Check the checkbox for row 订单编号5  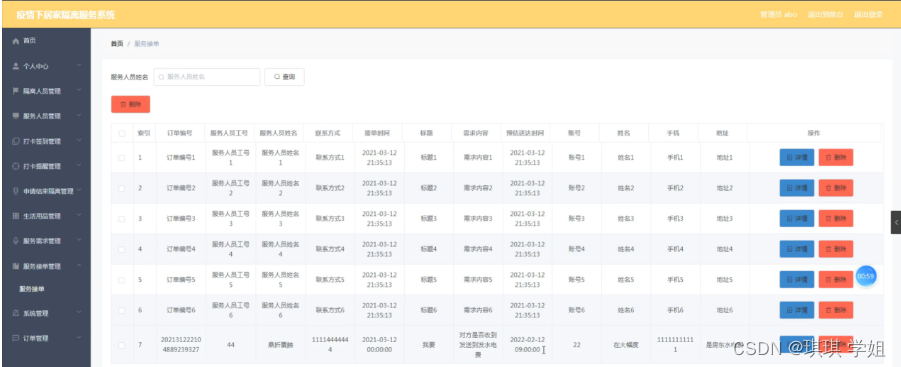click(x=121, y=280)
